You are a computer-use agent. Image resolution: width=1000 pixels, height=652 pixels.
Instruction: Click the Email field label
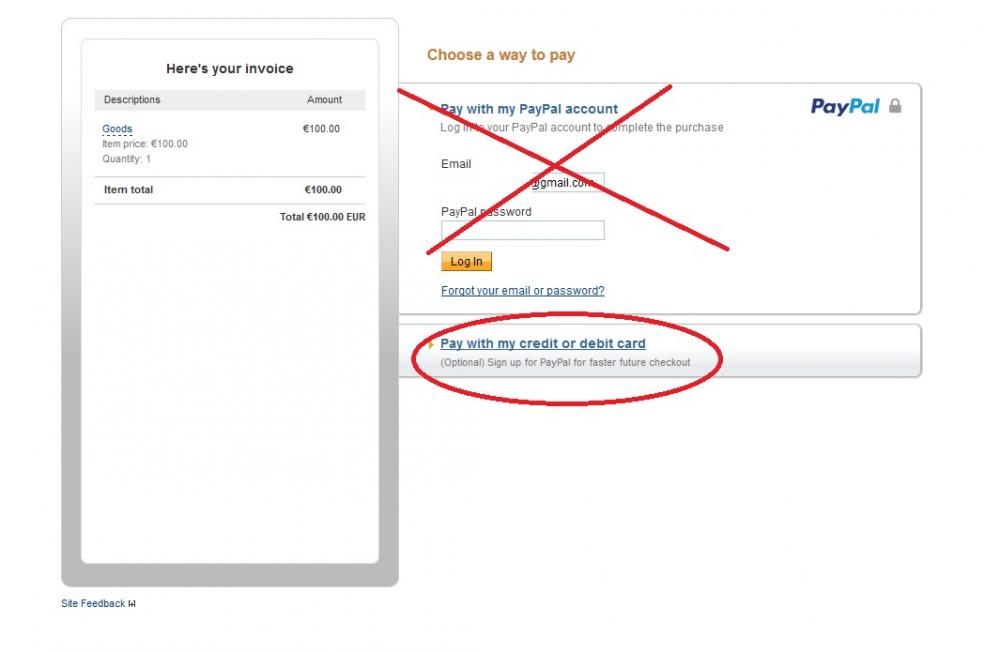pos(456,164)
